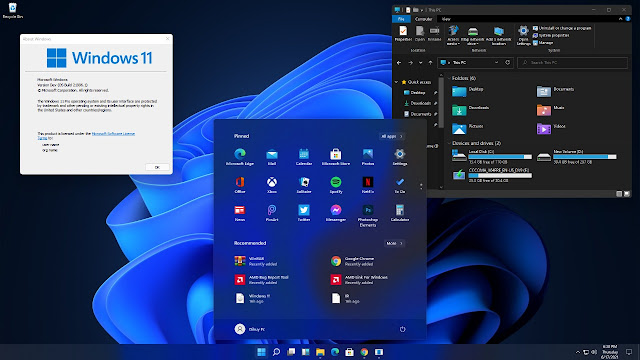640x360 pixels.
Task: Click OK in About Windows dialog
Action: (157, 167)
